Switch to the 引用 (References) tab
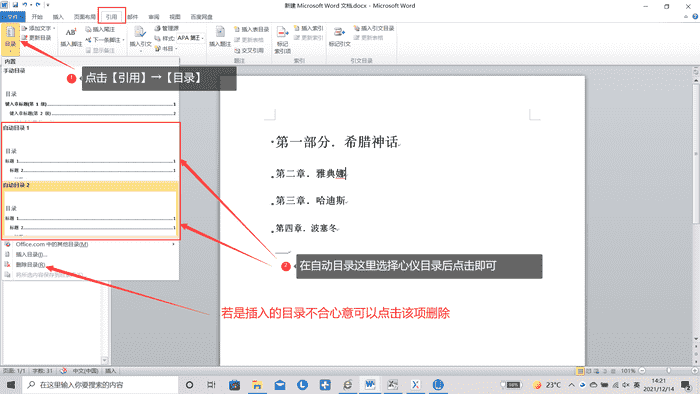The width and height of the screenshot is (700, 394). (112, 17)
